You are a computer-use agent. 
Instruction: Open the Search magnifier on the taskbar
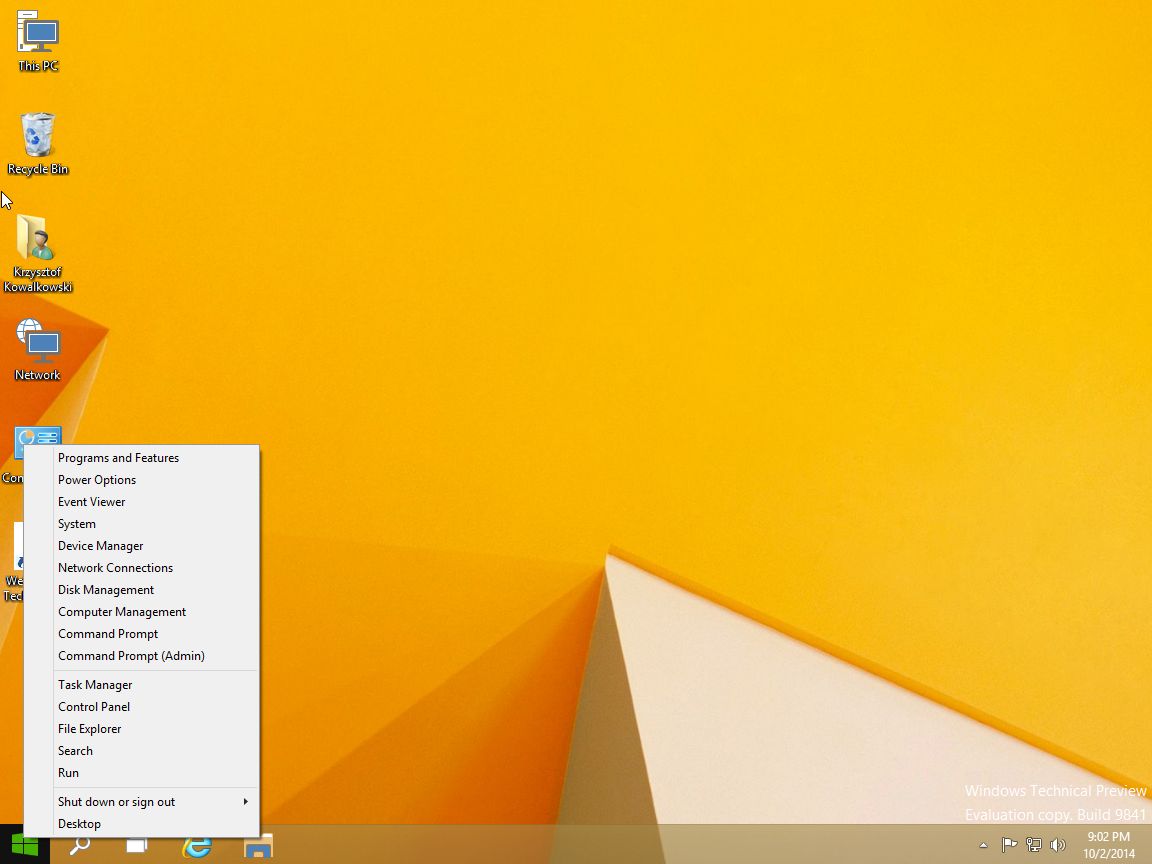(79, 845)
